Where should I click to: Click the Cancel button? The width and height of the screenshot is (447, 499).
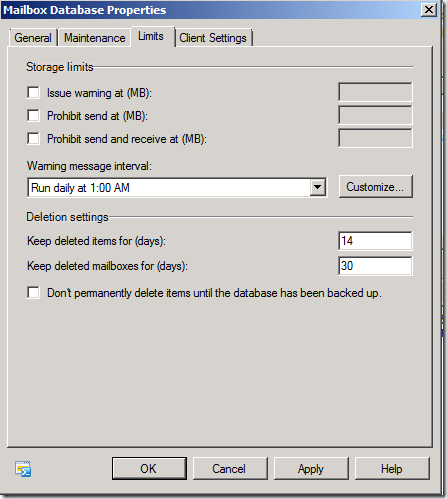tap(230, 469)
